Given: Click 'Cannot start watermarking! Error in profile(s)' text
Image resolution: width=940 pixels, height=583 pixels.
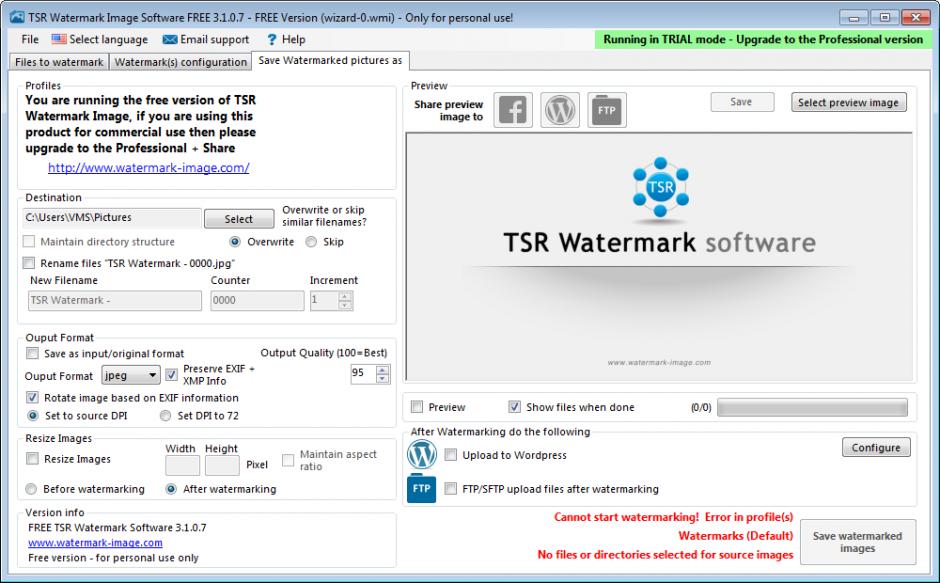Looking at the screenshot, I should coord(673,517).
